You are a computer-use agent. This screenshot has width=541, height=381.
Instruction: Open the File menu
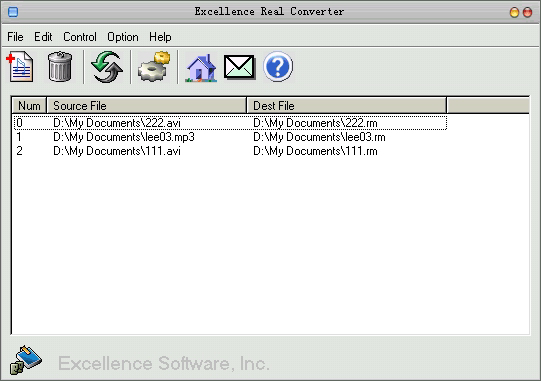15,37
